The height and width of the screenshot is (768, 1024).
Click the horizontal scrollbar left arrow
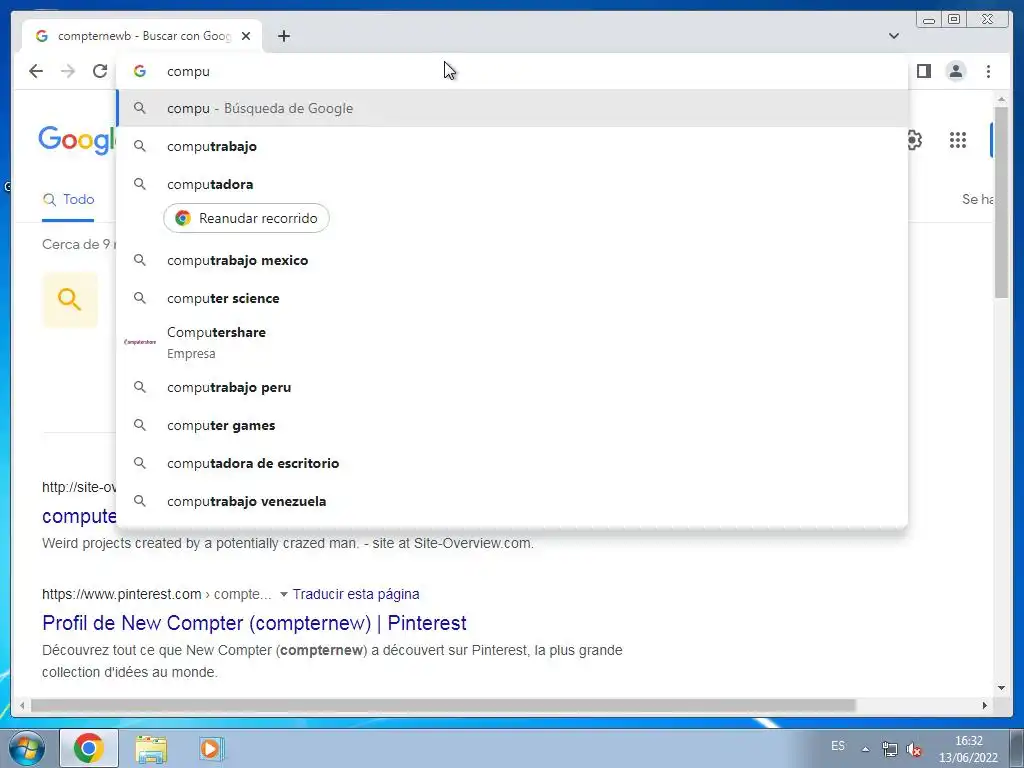click(x=22, y=705)
